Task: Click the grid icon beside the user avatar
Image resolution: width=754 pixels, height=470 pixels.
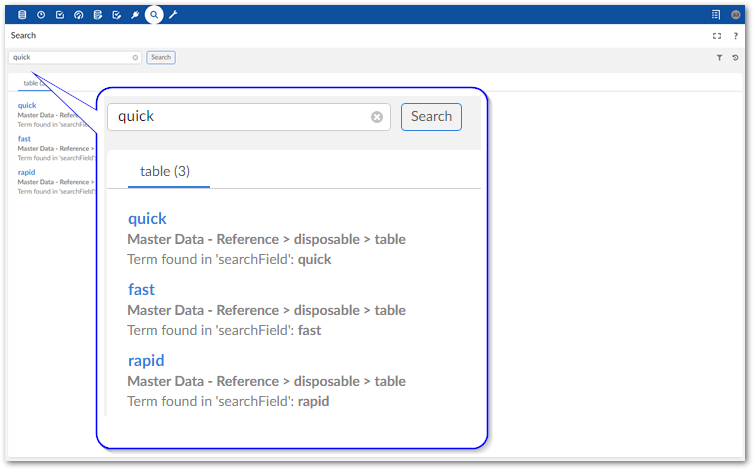Action: pyautogui.click(x=716, y=15)
